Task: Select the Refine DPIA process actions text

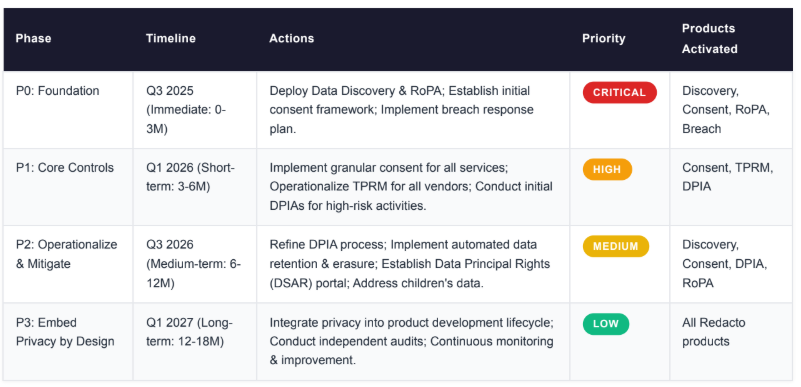Action: (x=410, y=264)
